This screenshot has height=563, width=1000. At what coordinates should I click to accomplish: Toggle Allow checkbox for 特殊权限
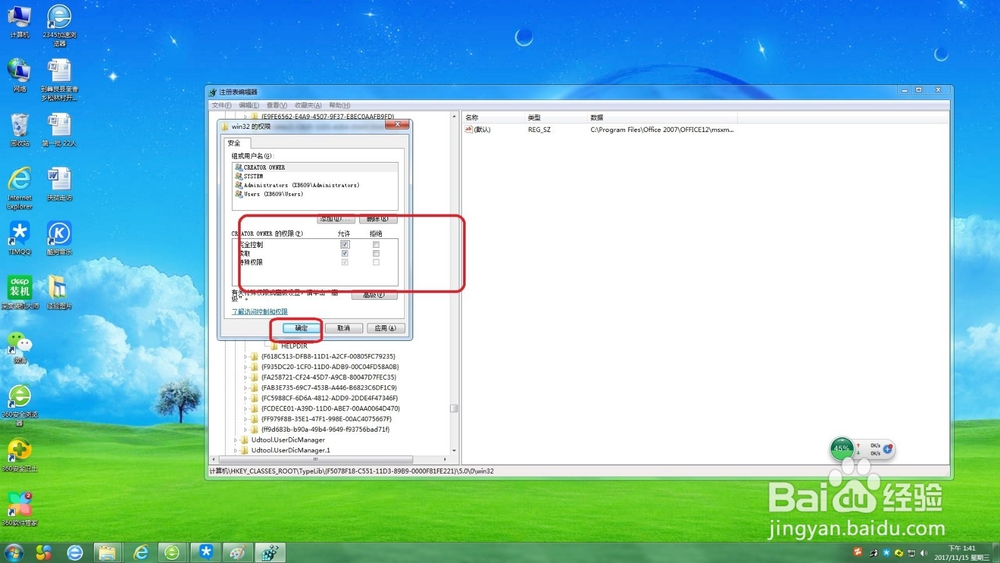click(344, 262)
